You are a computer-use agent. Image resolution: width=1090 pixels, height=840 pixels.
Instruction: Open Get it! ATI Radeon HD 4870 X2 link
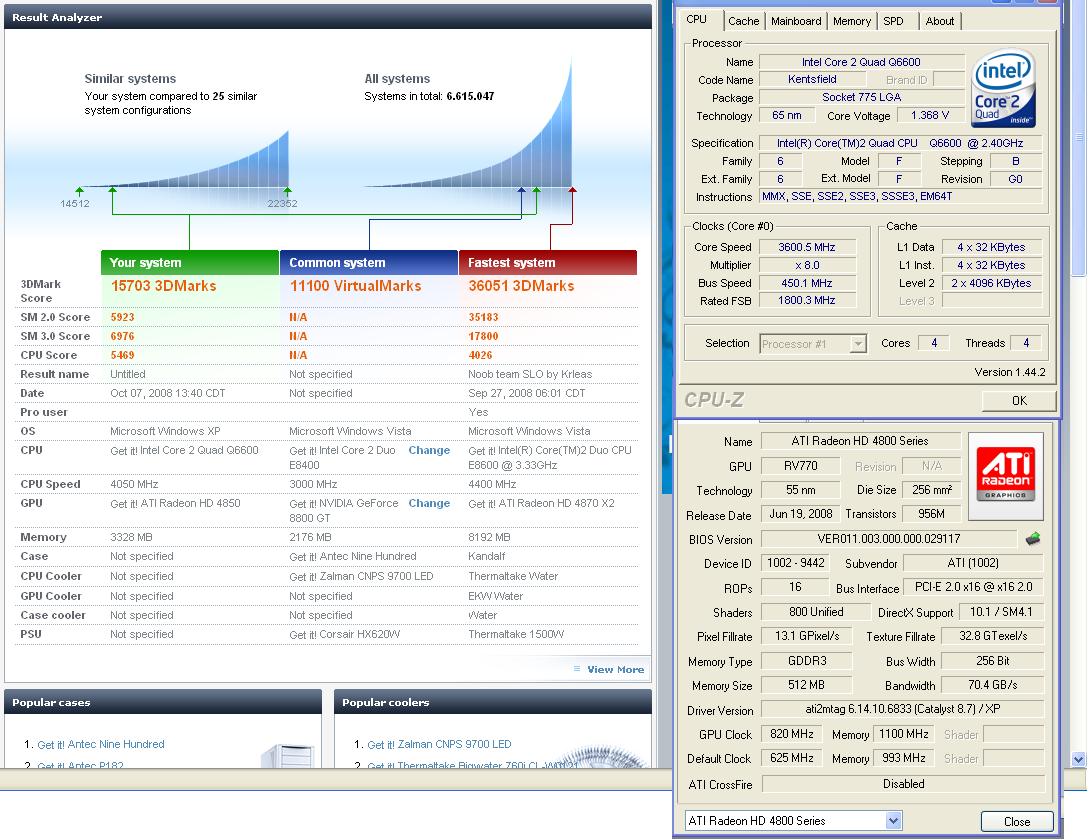[542, 503]
